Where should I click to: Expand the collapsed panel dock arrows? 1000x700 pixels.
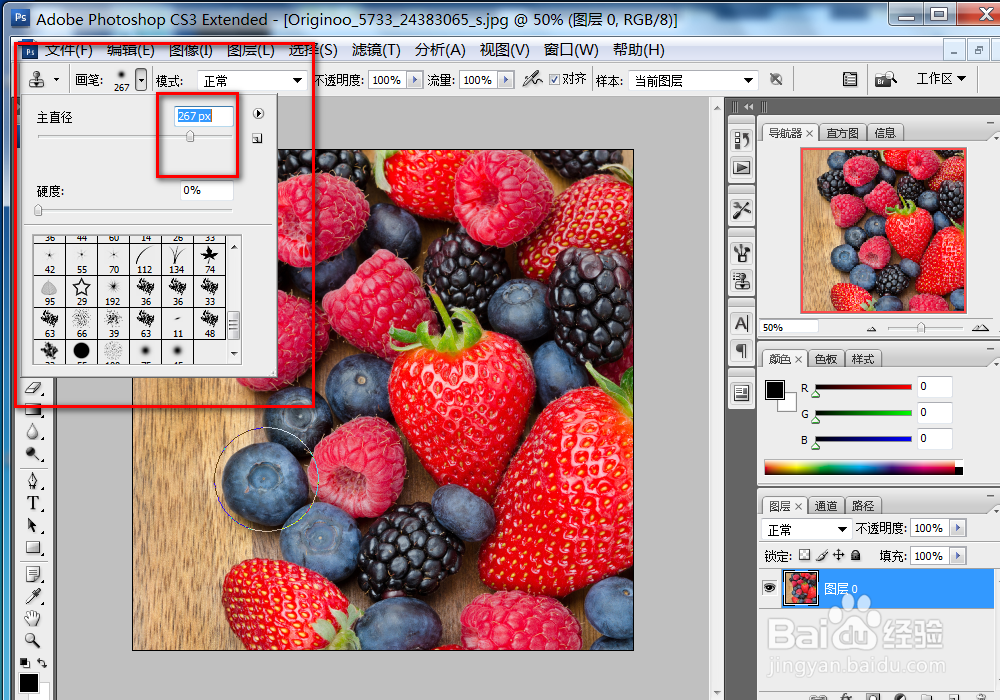[x=748, y=106]
